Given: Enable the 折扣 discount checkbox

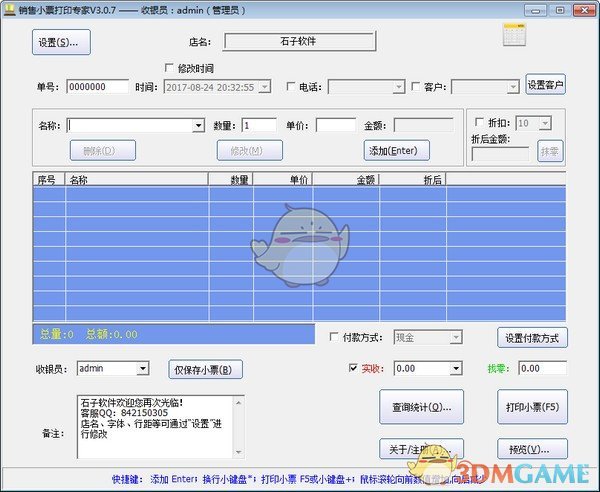Looking at the screenshot, I should (479, 122).
